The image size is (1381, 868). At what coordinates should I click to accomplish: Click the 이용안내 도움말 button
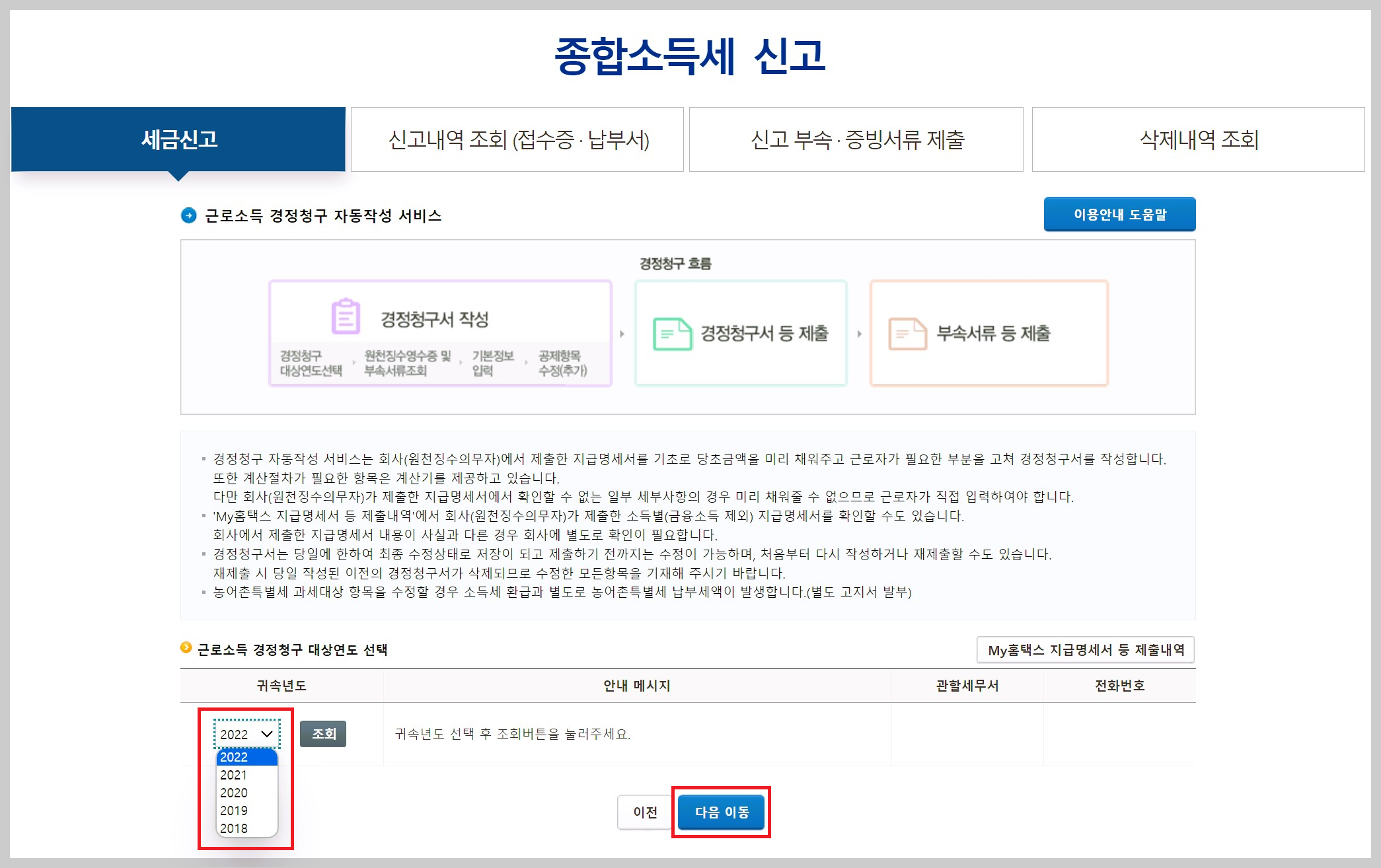coord(1119,214)
